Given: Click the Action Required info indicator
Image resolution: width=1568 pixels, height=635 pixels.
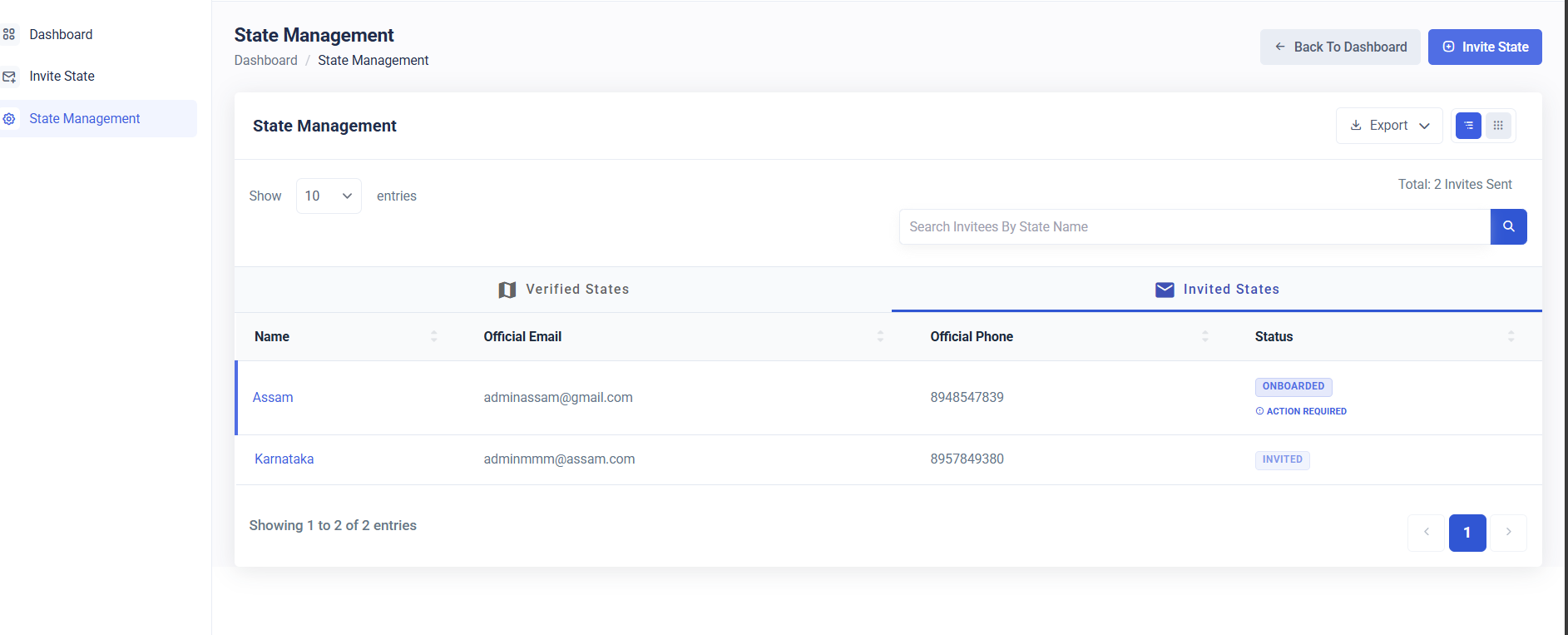Looking at the screenshot, I should click(x=1301, y=411).
